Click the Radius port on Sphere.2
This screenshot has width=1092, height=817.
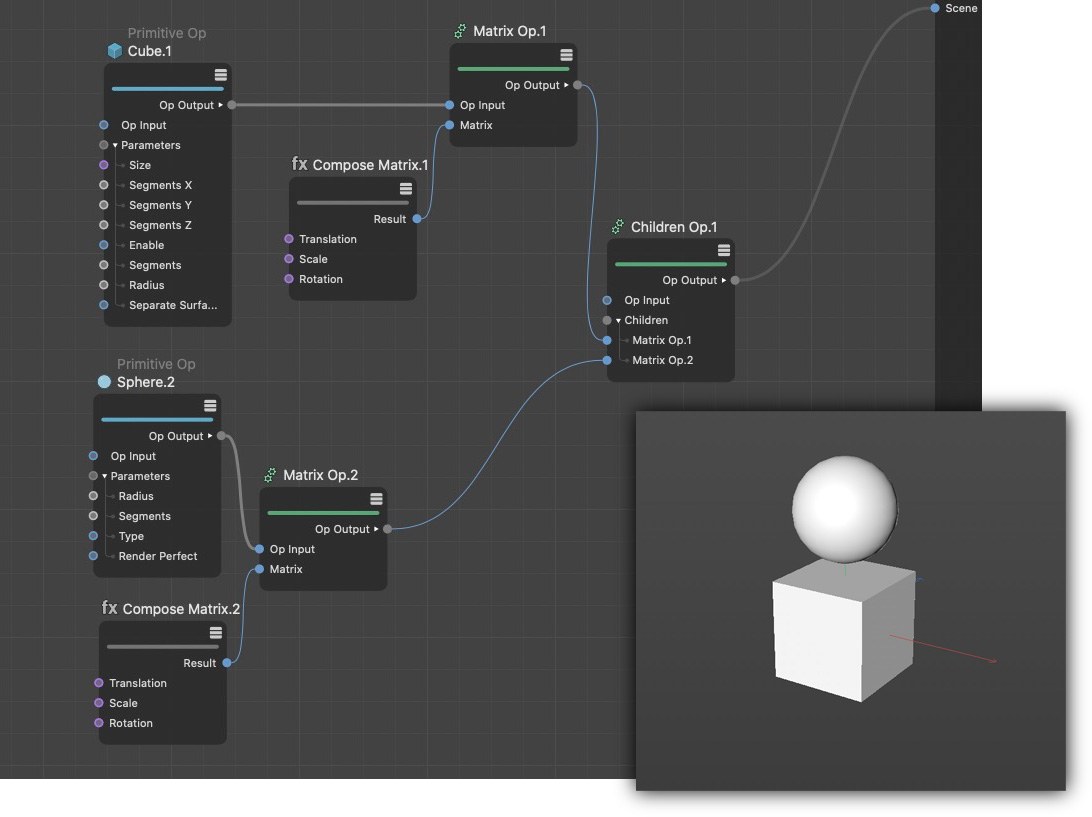94,496
